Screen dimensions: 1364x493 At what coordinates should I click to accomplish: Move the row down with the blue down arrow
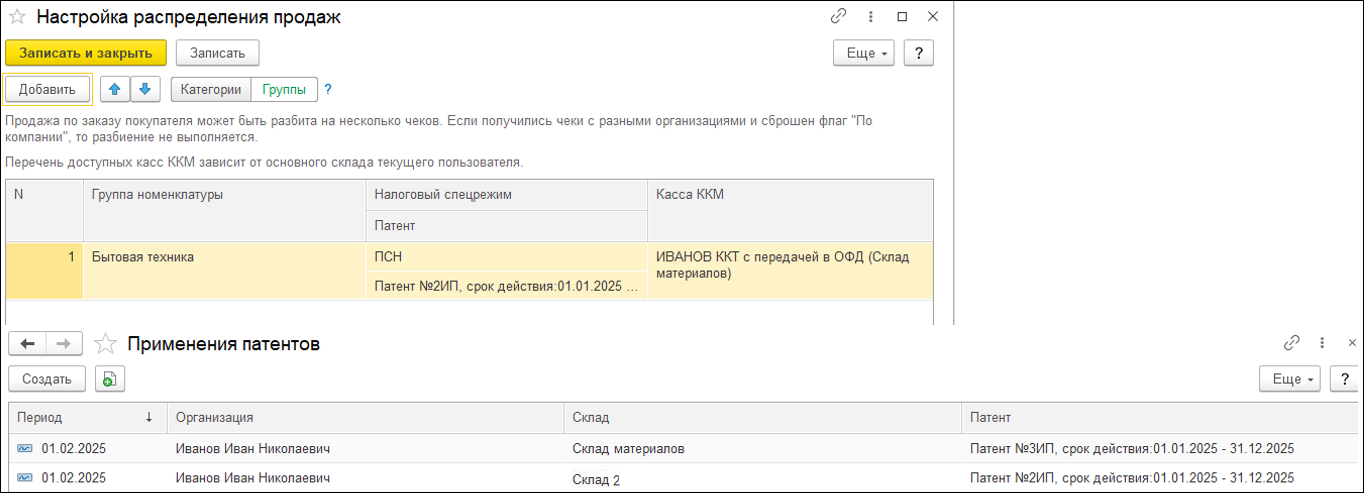[x=145, y=89]
